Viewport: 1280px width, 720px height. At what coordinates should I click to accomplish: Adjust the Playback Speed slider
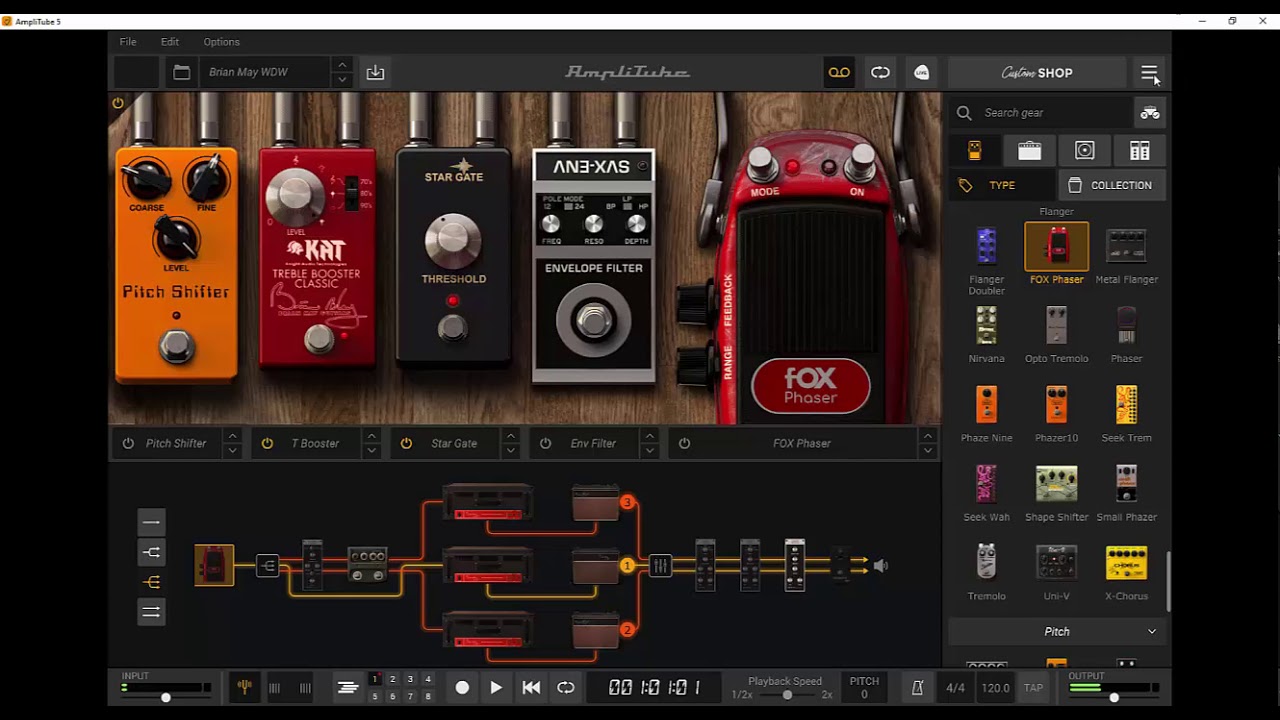[786, 695]
